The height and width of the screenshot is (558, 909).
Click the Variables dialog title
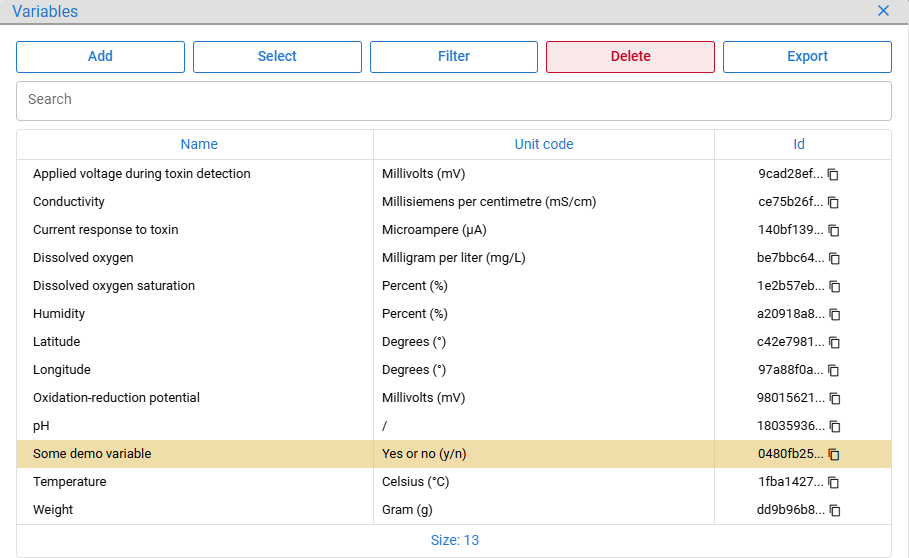click(x=45, y=11)
